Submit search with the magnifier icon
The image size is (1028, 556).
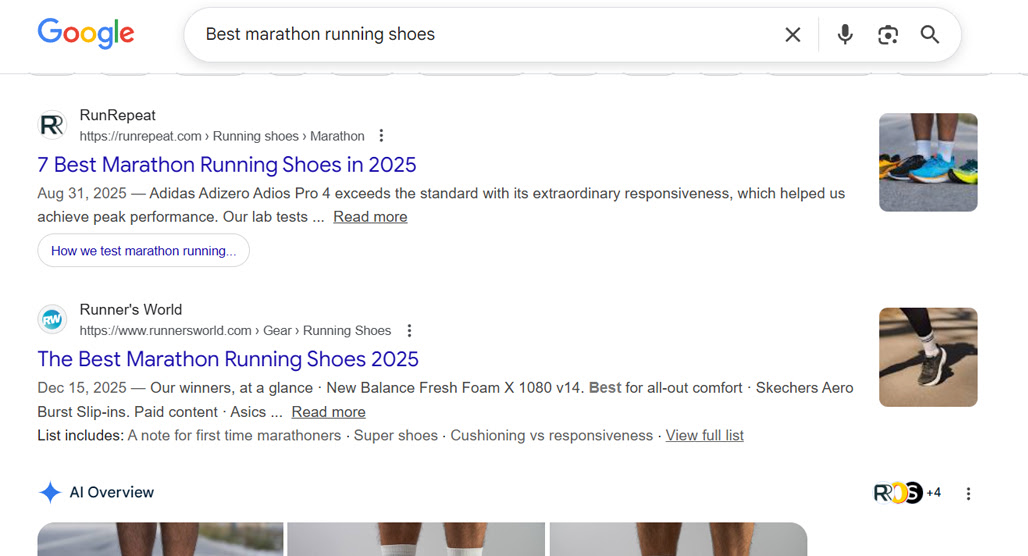coord(930,35)
